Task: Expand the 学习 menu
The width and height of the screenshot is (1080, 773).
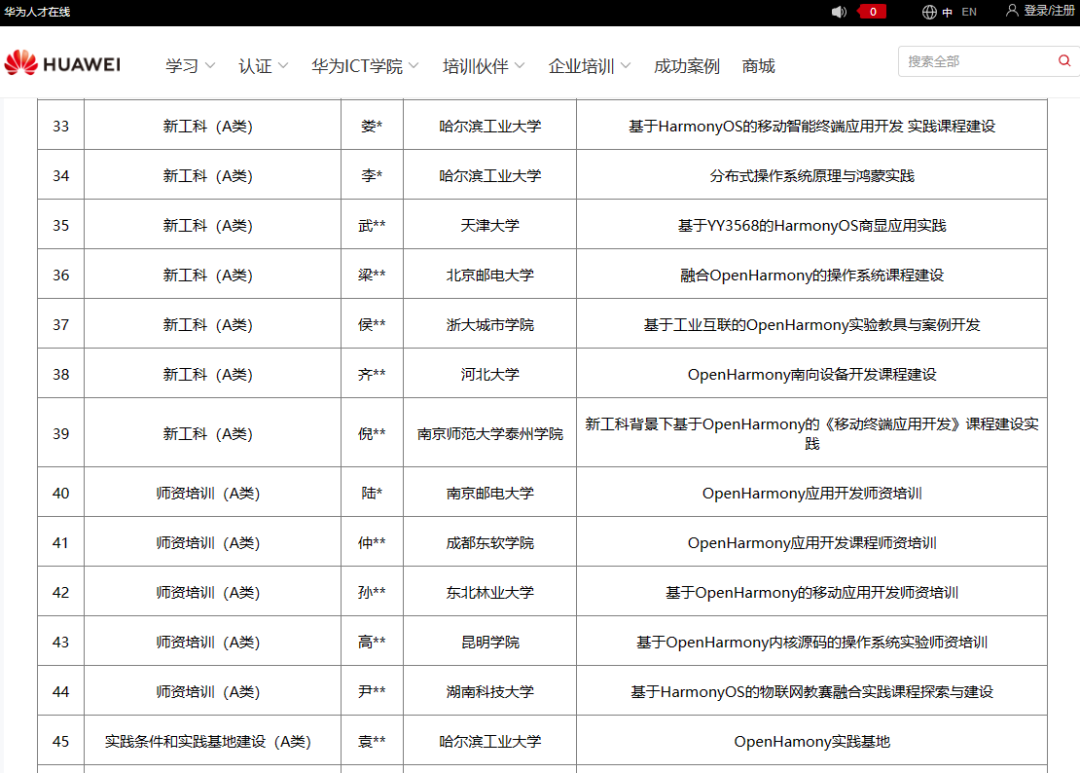Action: [190, 66]
